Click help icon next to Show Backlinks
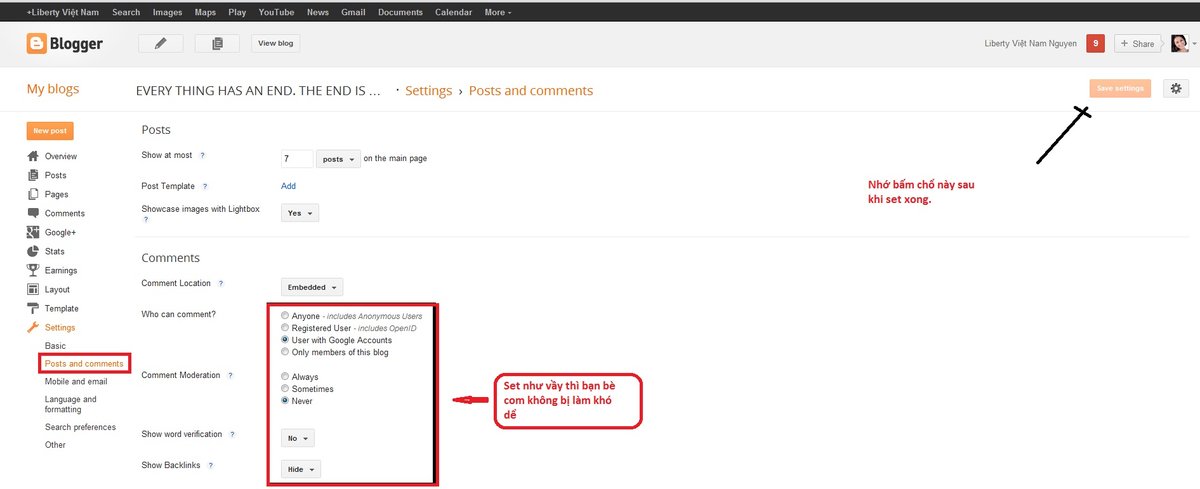 click(210, 466)
